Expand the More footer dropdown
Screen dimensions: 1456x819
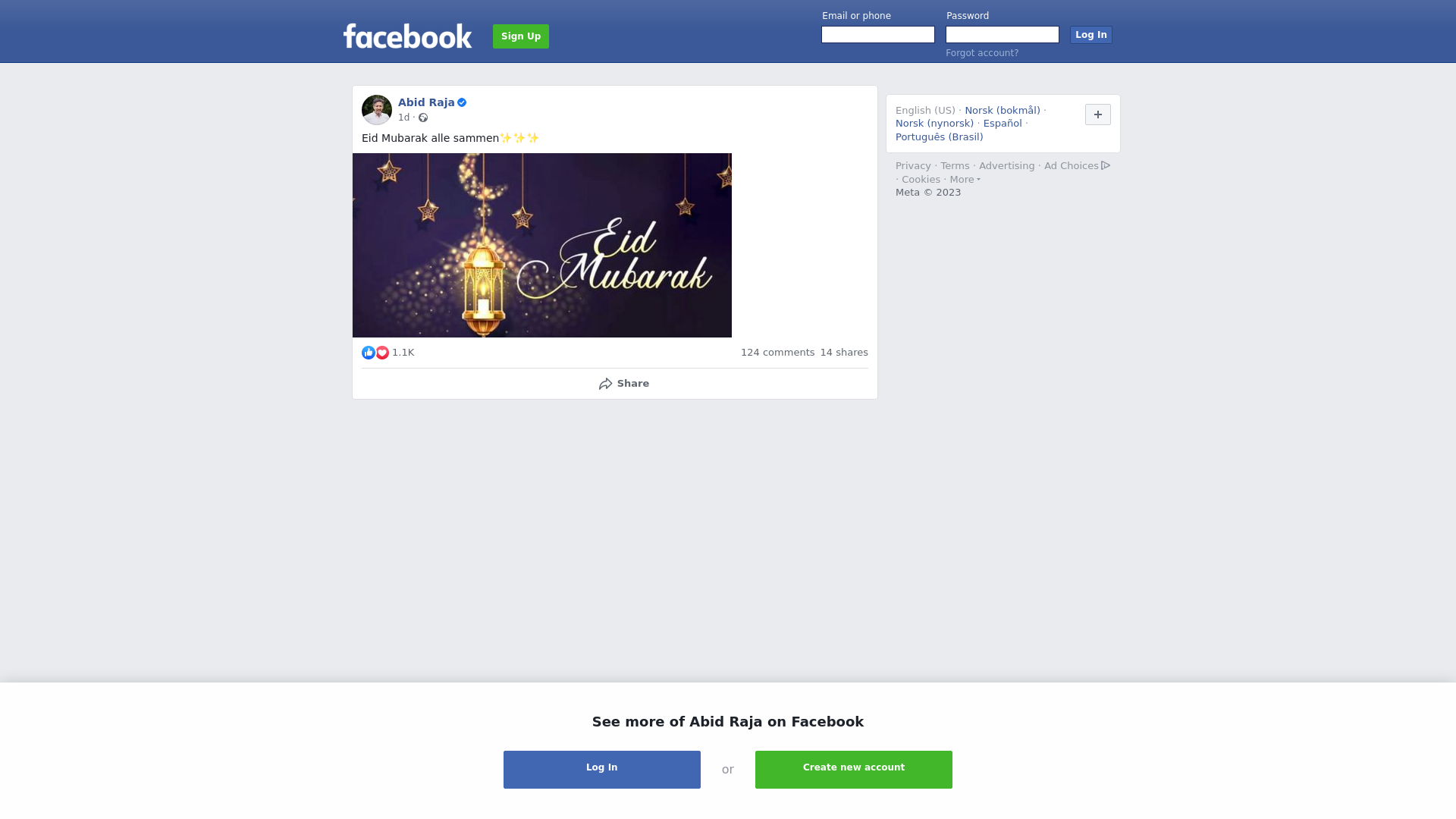965,180
